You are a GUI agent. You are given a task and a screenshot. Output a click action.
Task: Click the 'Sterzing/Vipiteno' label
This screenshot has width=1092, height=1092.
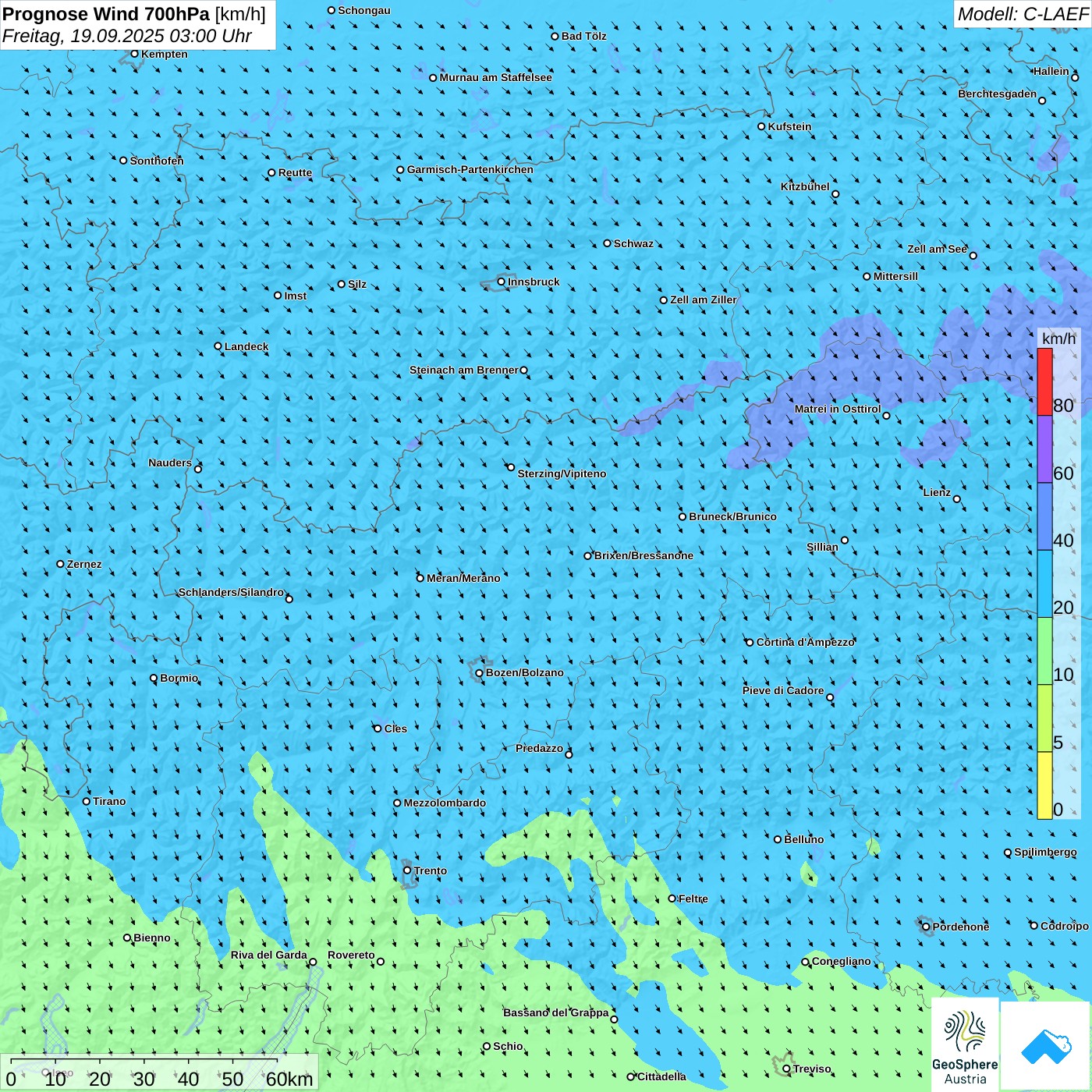pos(562,473)
